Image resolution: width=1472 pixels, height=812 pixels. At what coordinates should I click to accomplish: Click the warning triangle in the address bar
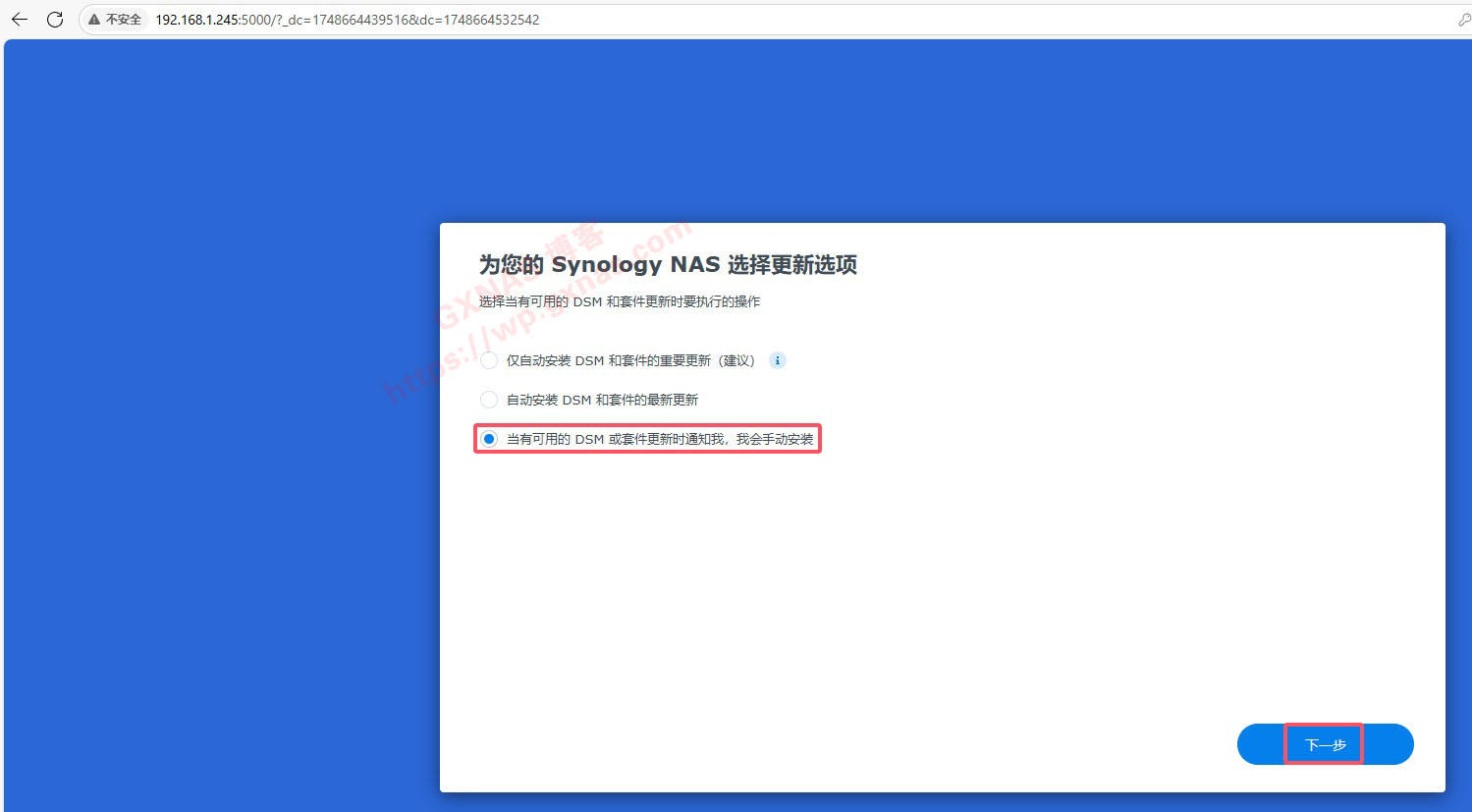[x=94, y=20]
